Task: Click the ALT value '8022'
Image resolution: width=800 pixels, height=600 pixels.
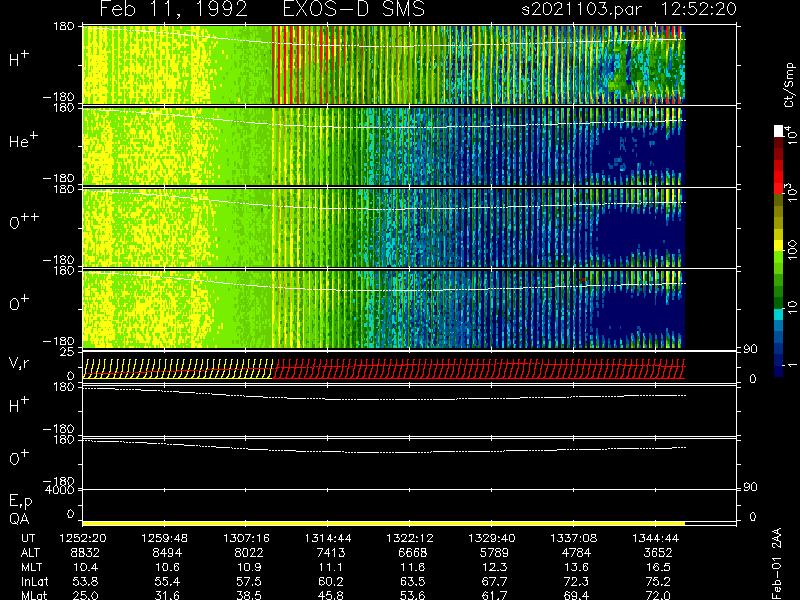Action: click(248, 553)
